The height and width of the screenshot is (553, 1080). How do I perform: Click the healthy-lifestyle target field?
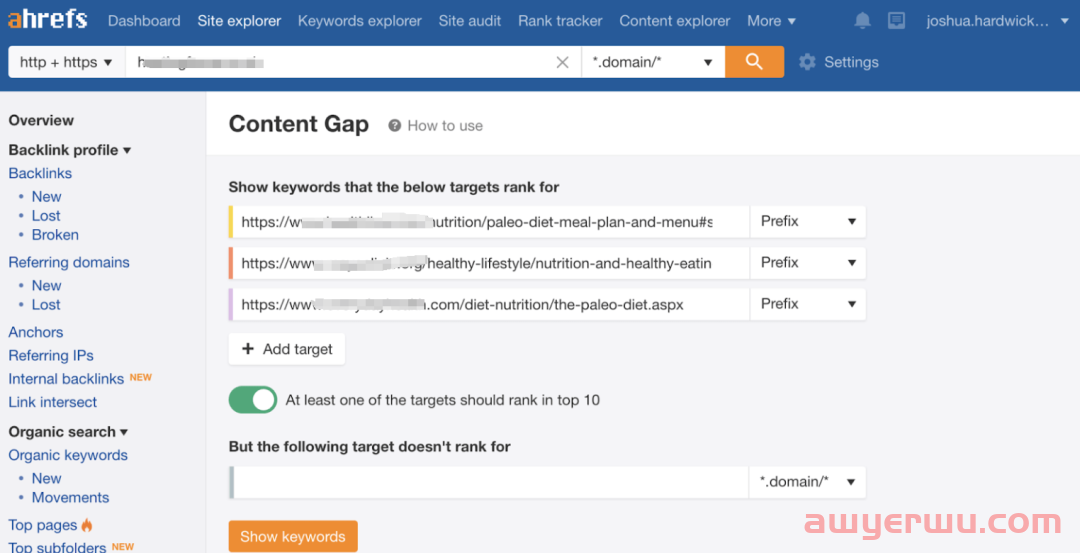tap(490, 263)
